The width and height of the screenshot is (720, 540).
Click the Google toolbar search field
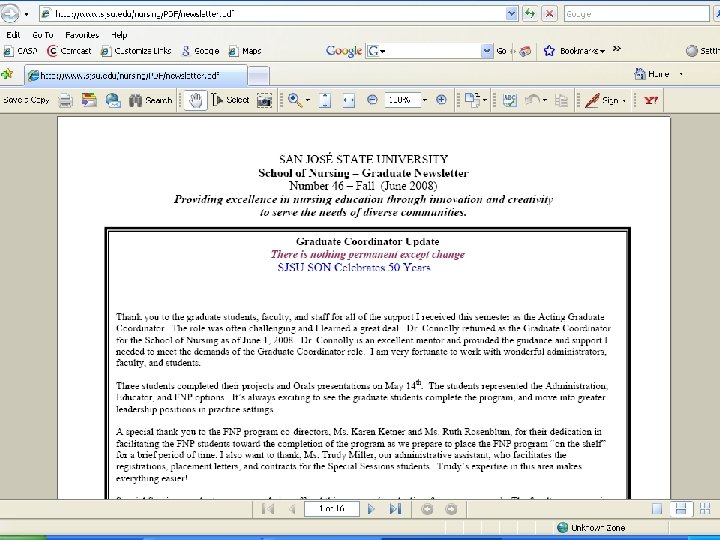tap(423, 51)
